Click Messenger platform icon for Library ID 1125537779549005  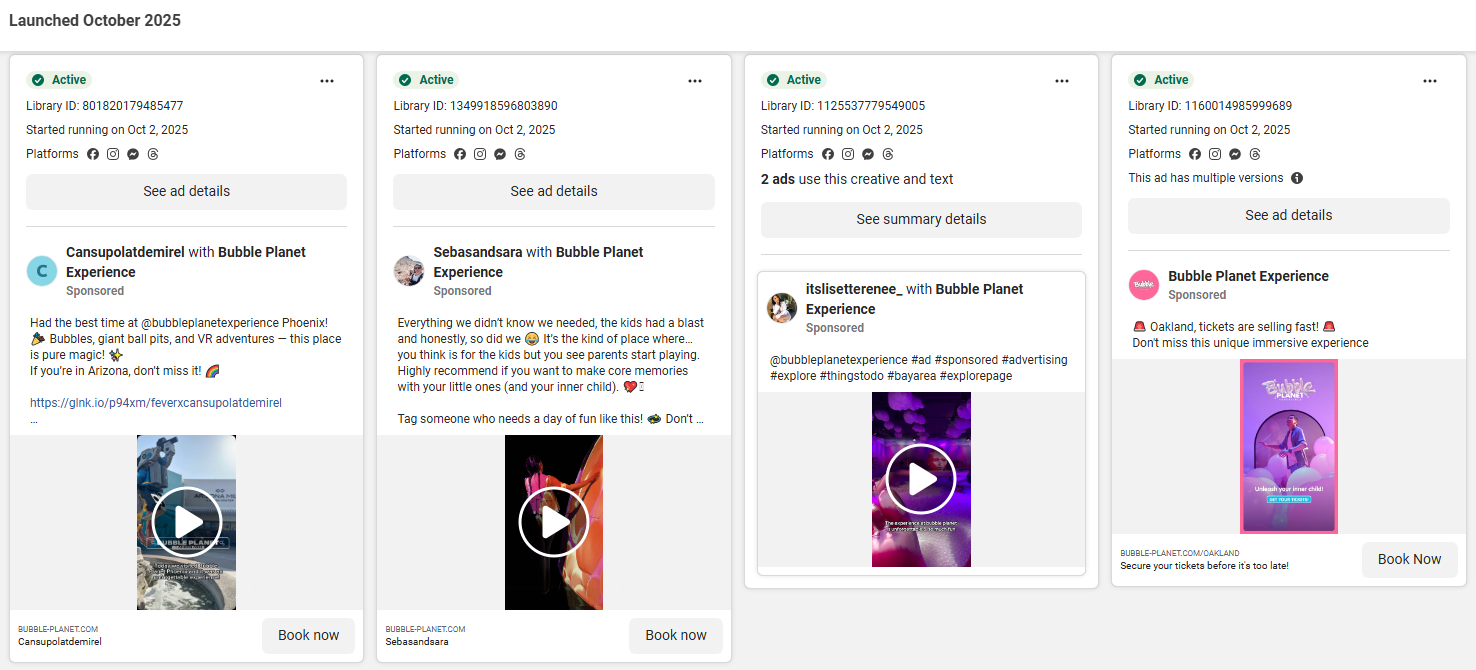point(868,154)
